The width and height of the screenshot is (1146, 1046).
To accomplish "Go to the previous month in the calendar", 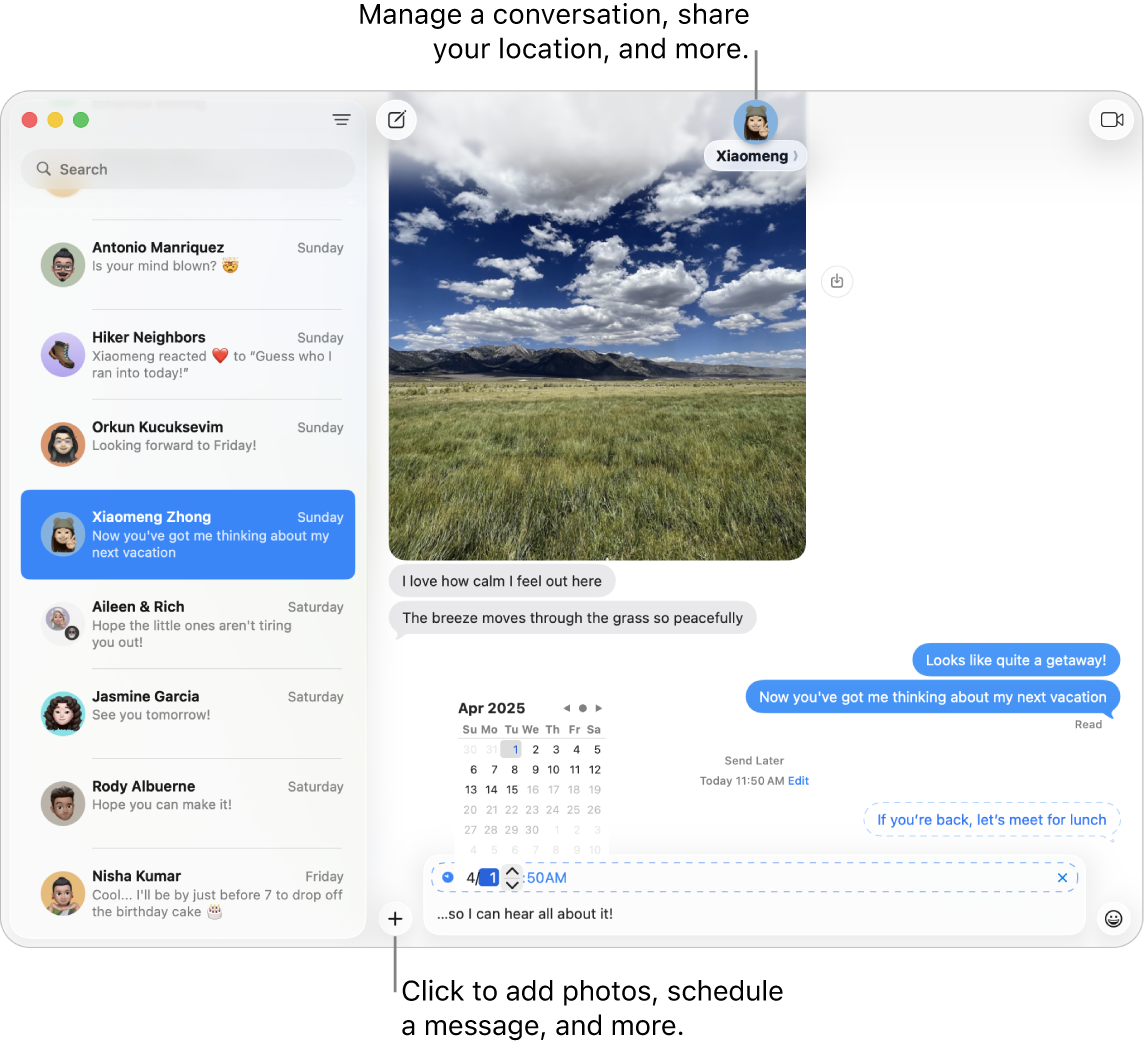I will [x=567, y=707].
